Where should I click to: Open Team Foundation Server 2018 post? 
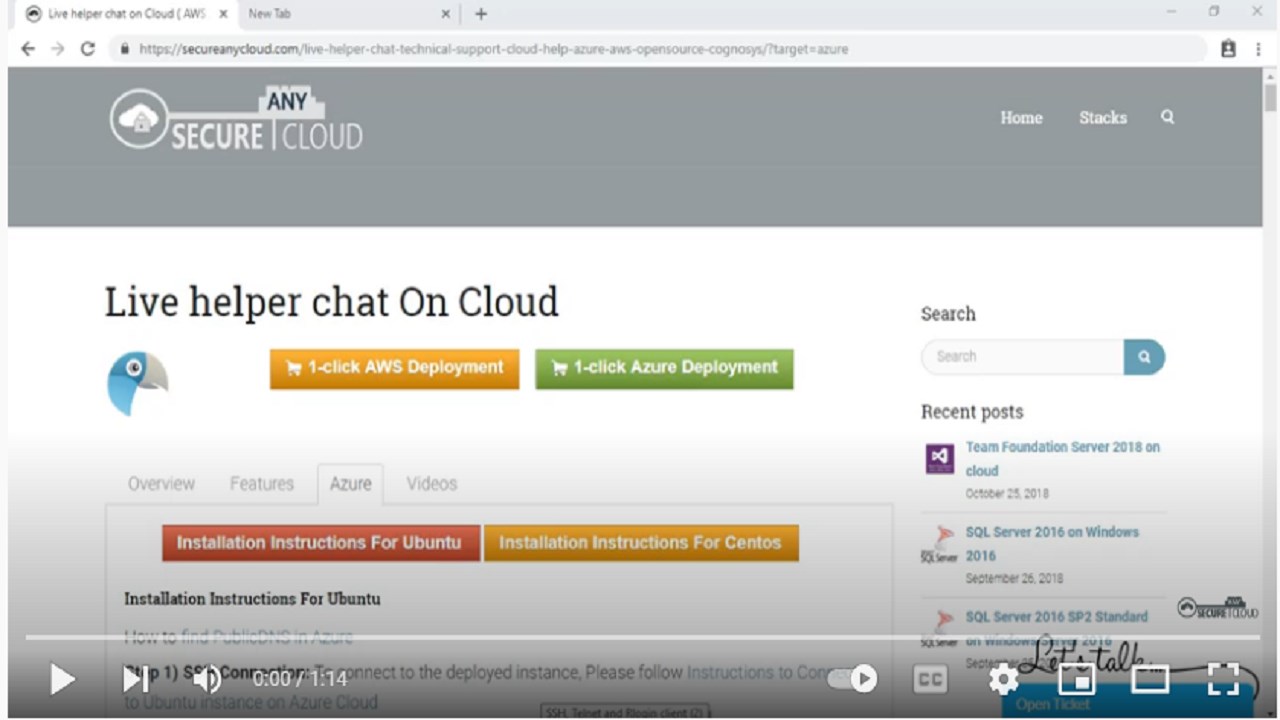click(1062, 459)
